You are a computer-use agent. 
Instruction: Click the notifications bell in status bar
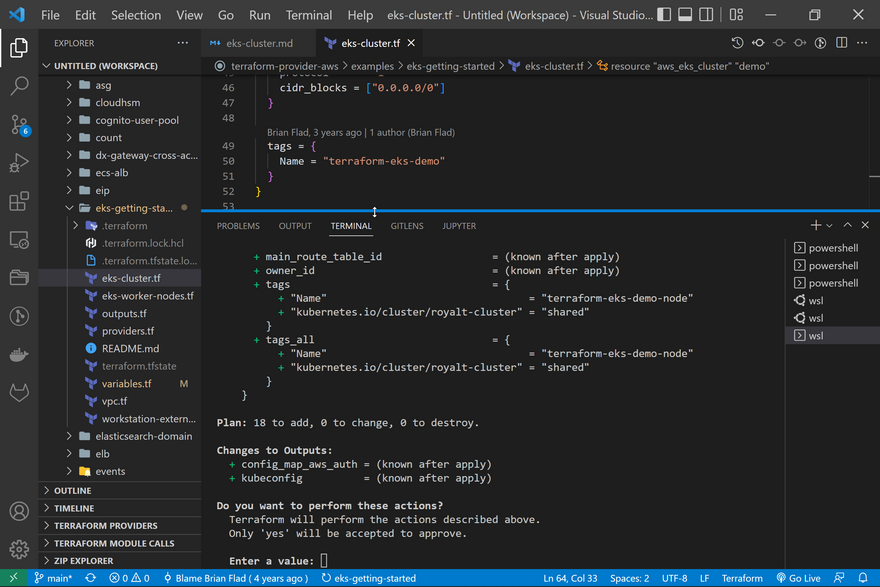[x=863, y=578]
